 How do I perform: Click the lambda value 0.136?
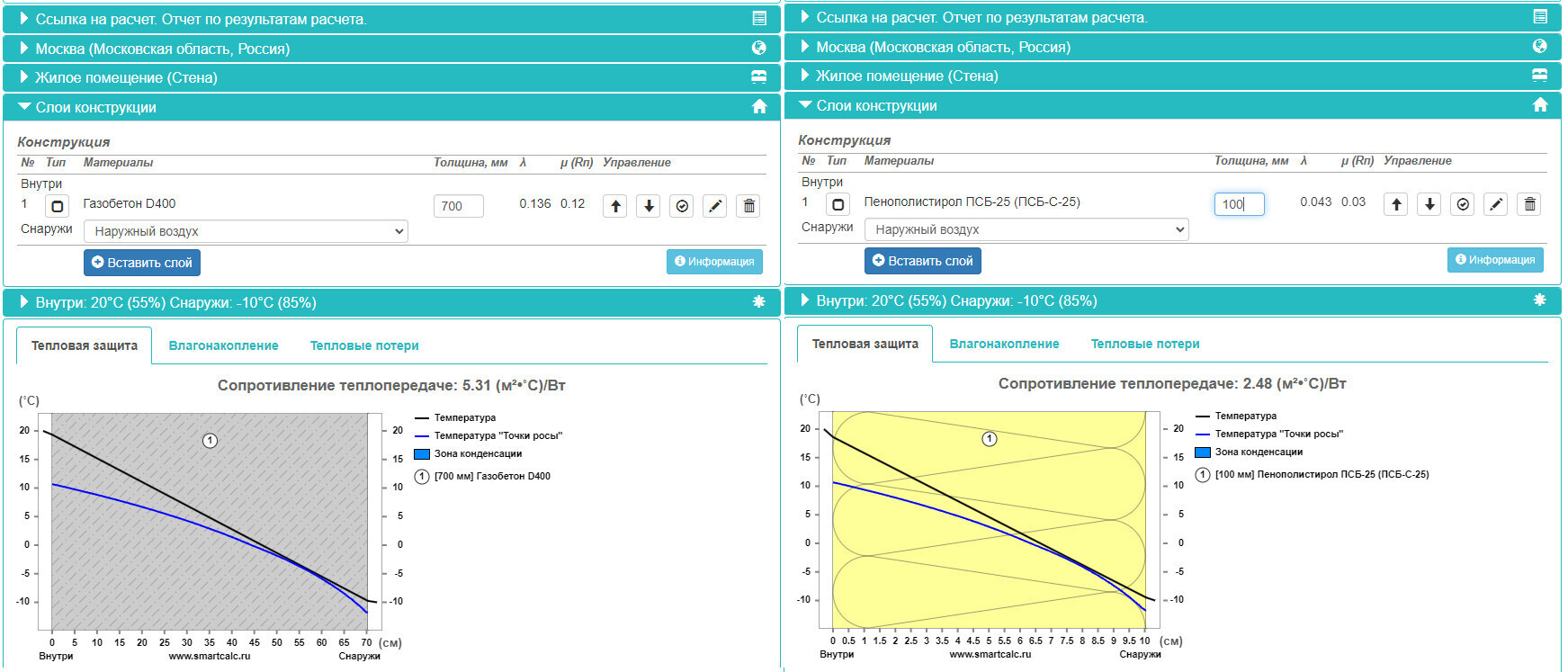534,203
